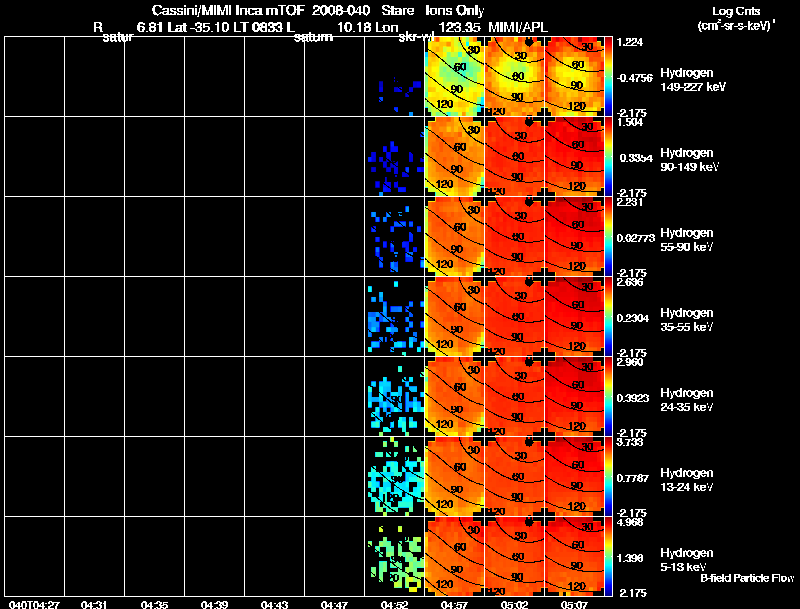This screenshot has height=609, width=800.
Task: Click the '04:47' time axis label
Action: pyautogui.click(x=335, y=605)
